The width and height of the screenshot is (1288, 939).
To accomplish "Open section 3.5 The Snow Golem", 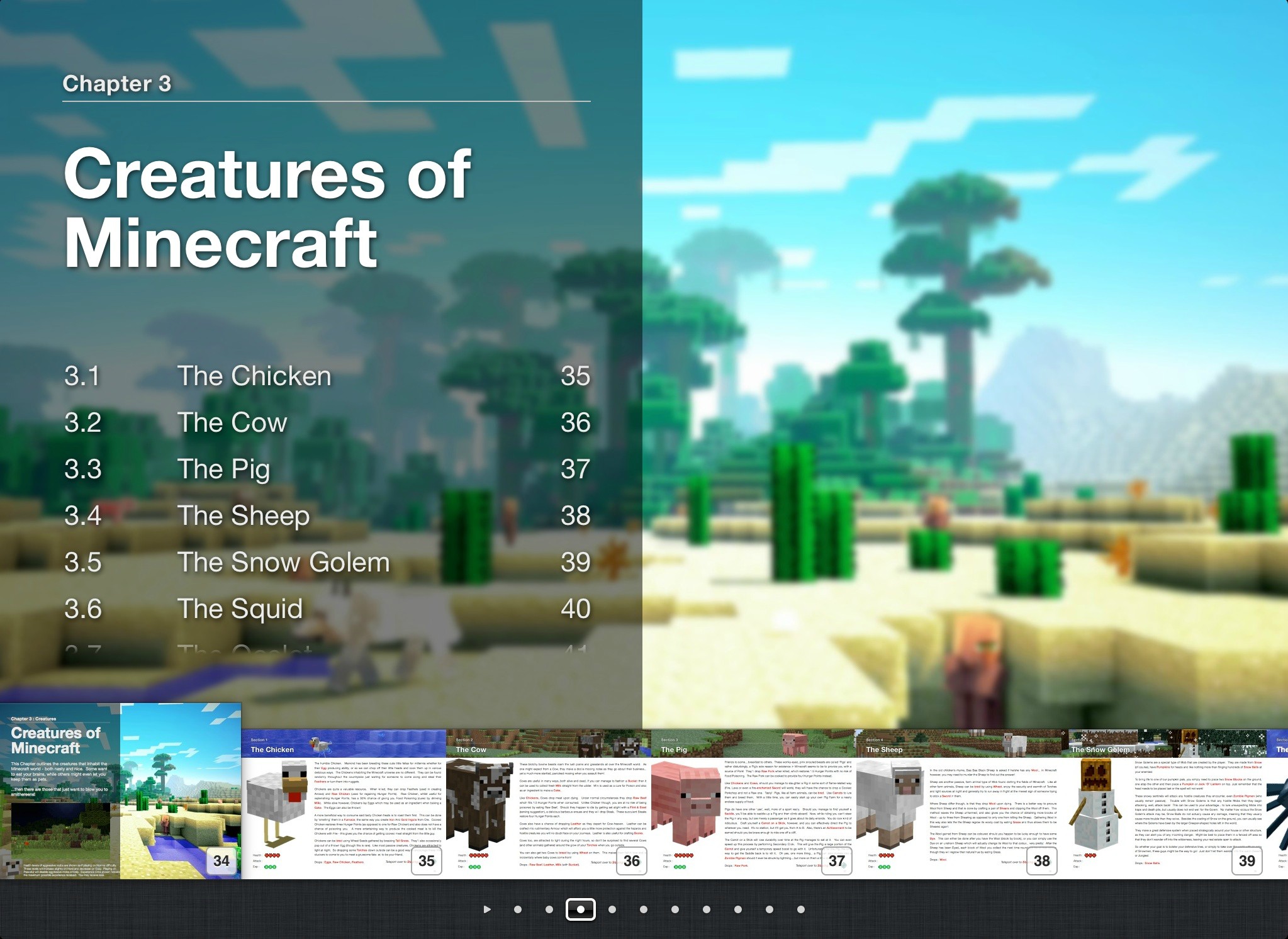I will 327,563.
